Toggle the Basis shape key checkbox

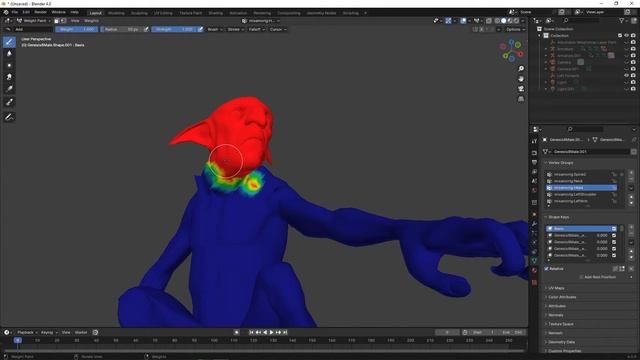(613, 229)
